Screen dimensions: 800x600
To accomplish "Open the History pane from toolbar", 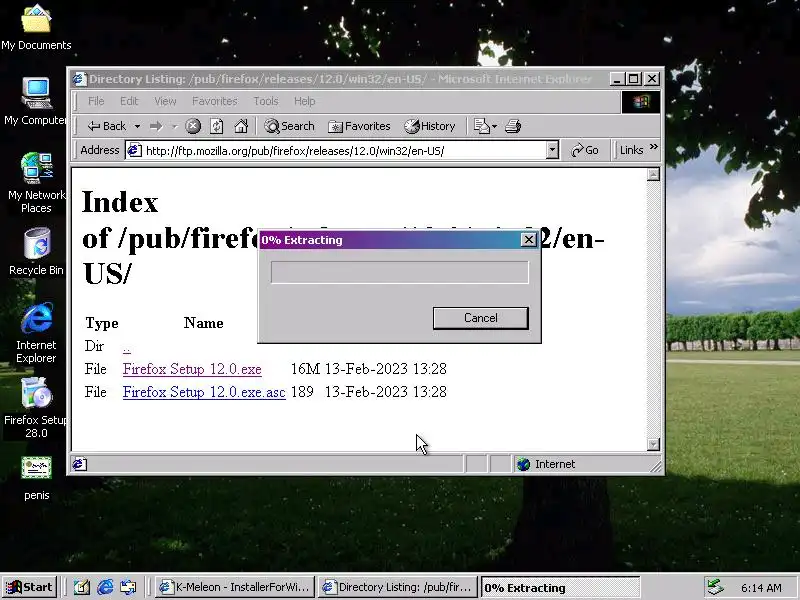I will tap(430, 126).
